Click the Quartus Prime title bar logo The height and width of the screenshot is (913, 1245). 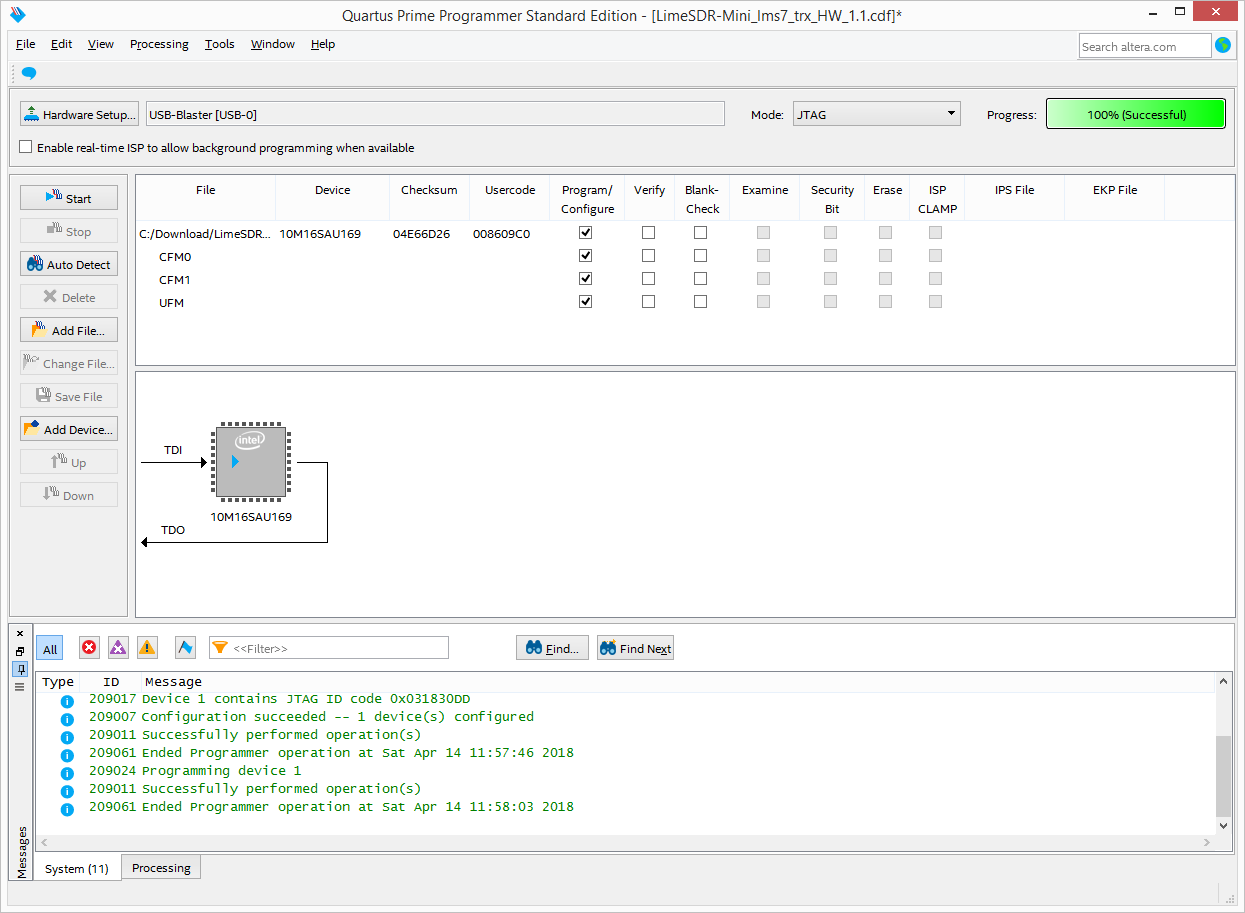(x=17, y=15)
